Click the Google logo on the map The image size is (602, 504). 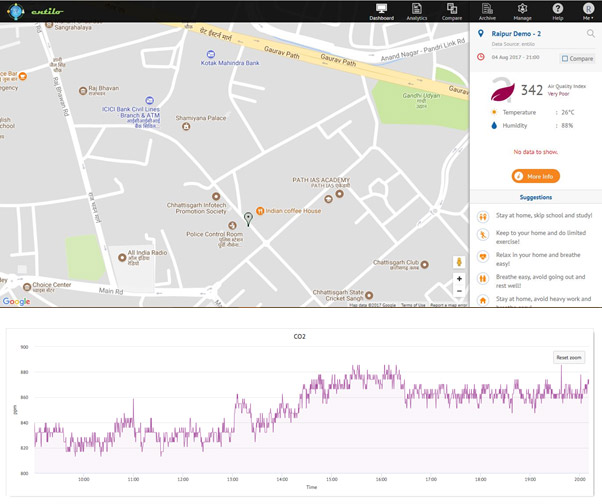16,301
